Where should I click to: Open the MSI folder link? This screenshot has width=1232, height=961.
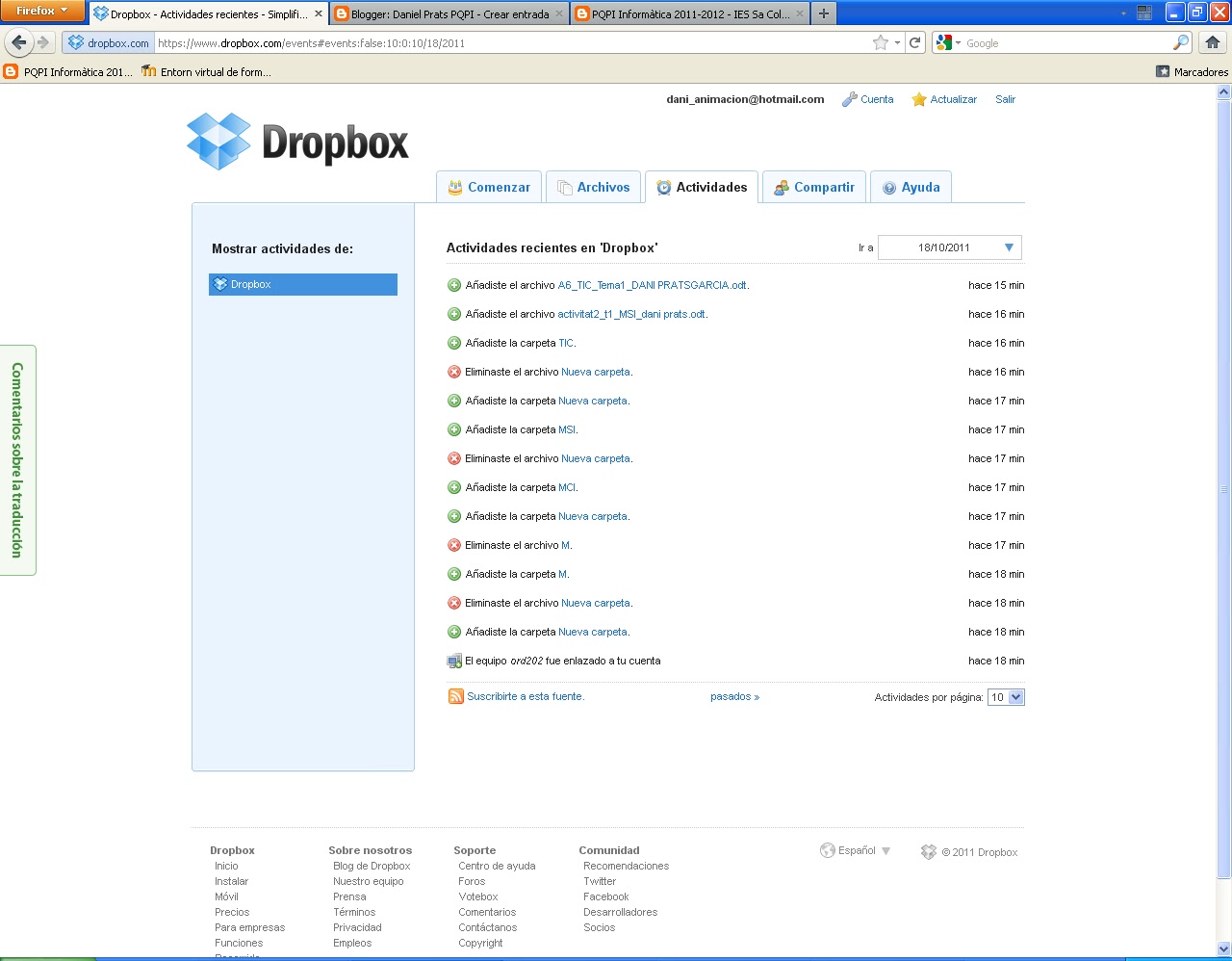[x=567, y=429]
